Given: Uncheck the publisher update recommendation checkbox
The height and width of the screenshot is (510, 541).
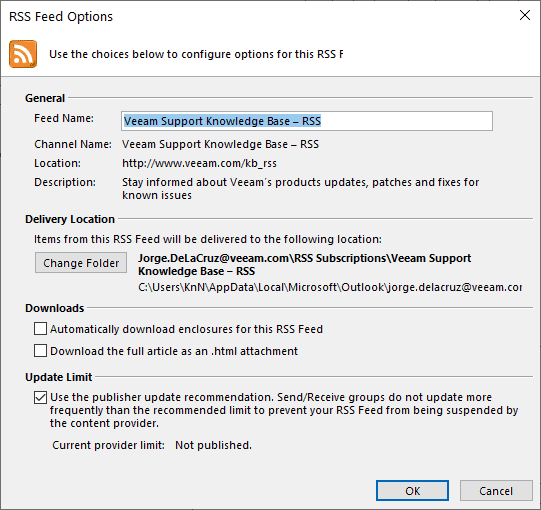Looking at the screenshot, I should click(40, 398).
